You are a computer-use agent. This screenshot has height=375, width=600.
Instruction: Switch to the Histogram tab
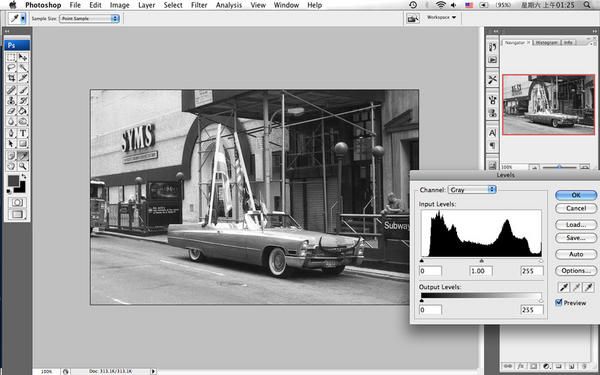[546, 42]
